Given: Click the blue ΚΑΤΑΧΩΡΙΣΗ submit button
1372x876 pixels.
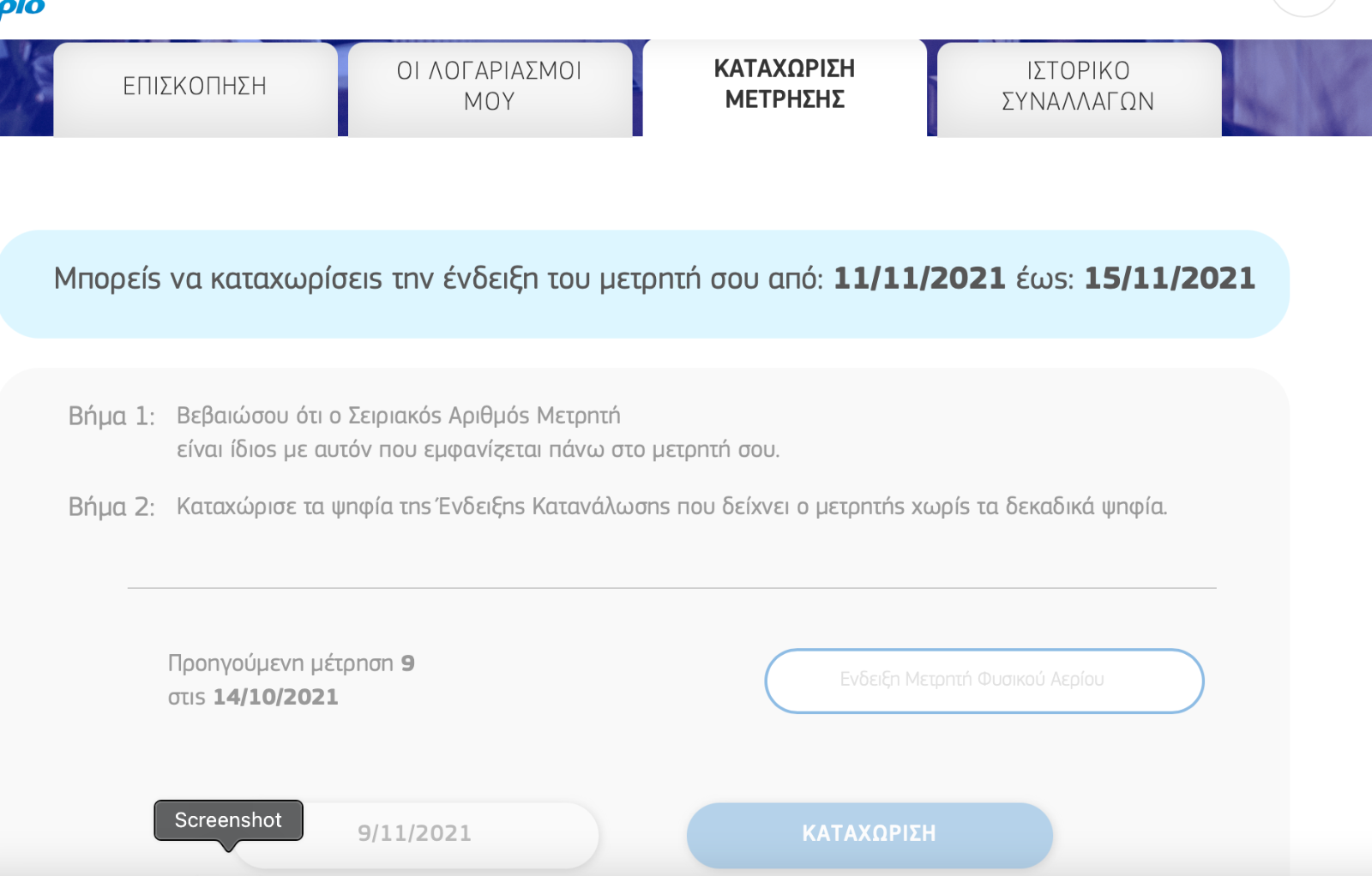Looking at the screenshot, I should [870, 835].
